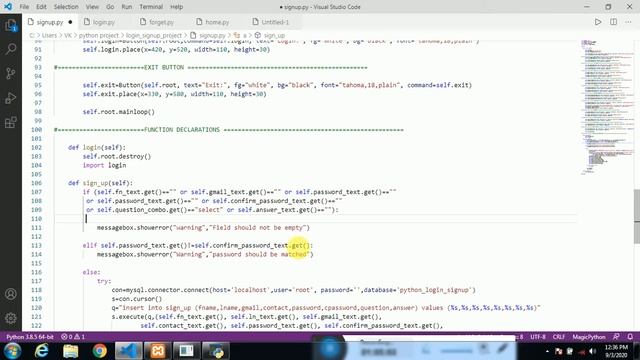Switch to the home.py tab

click(x=217, y=22)
